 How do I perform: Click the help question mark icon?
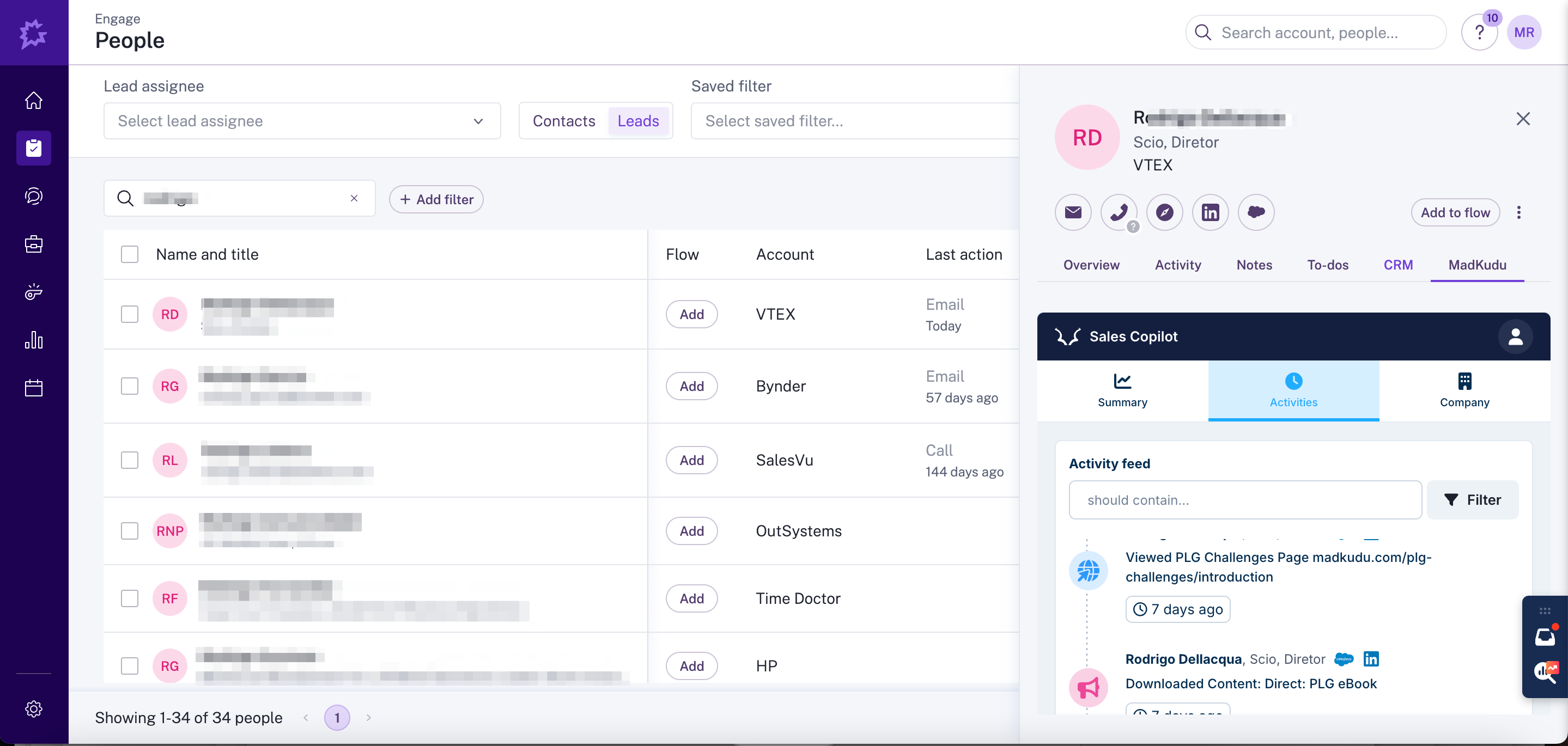pos(1479,33)
